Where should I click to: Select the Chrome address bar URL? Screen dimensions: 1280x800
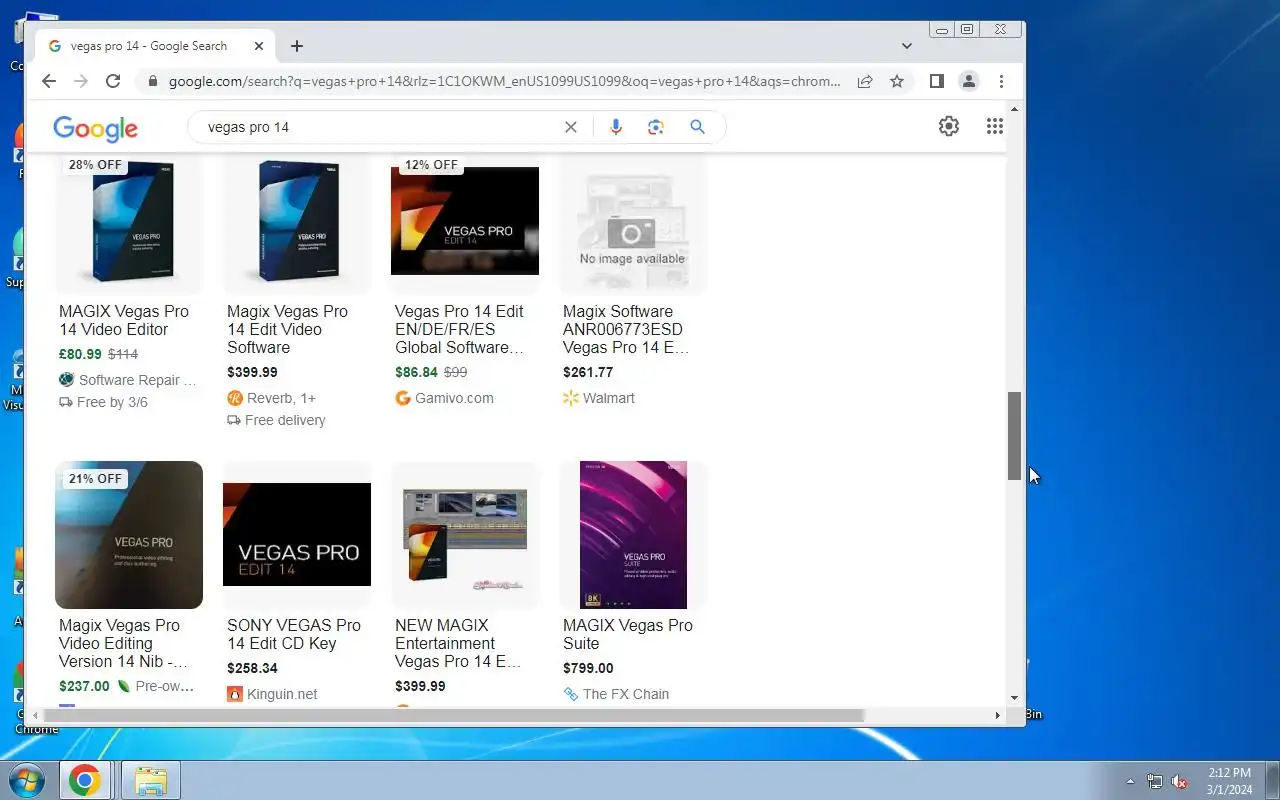pos(504,82)
